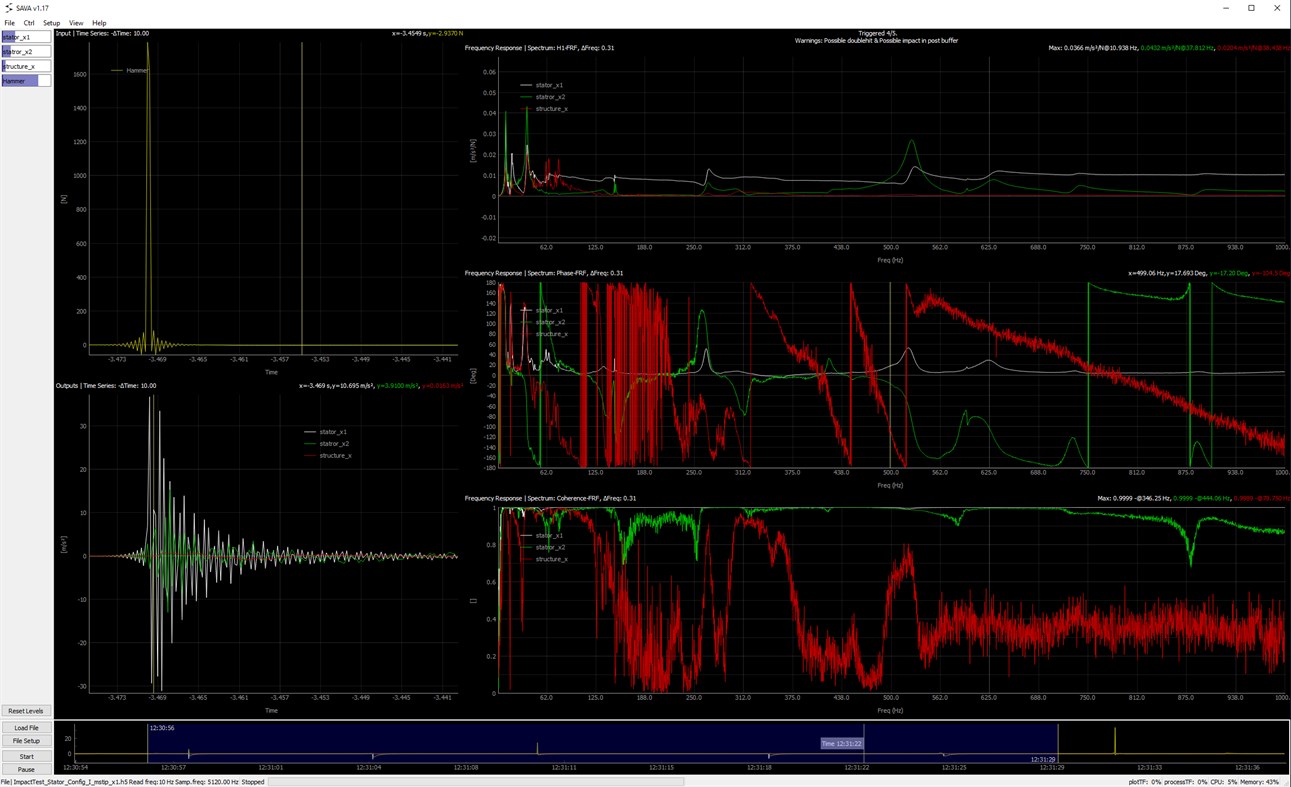Click statror_x2 legend in Outputs time series
The height and width of the screenshot is (787, 1291).
(326, 444)
